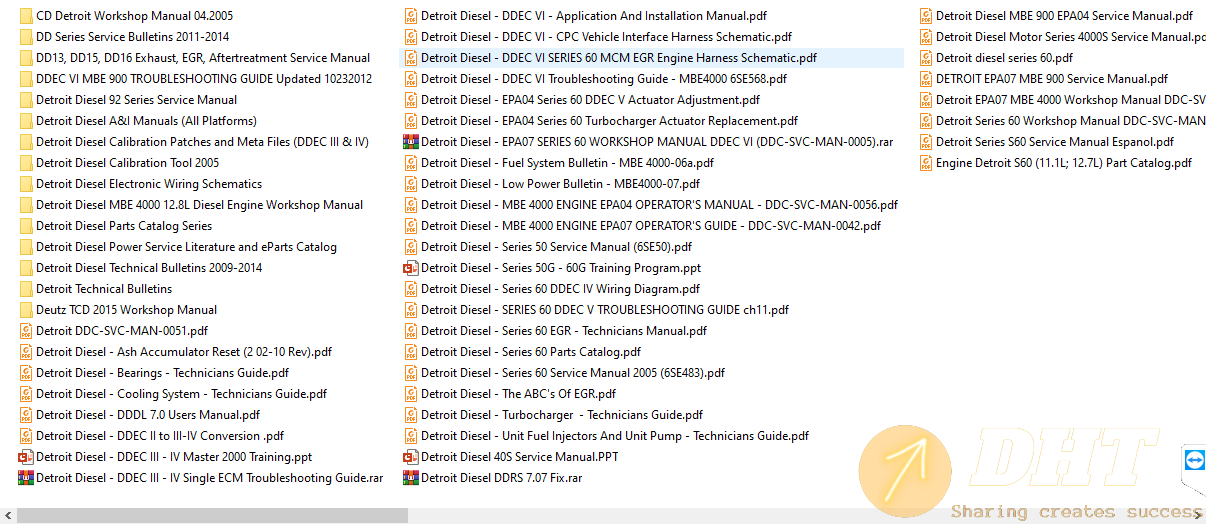Image resolution: width=1206 pixels, height=524 pixels.
Task: Select Series 60 DDEC IV Wiring Diagram.pdf
Action: tap(561, 289)
